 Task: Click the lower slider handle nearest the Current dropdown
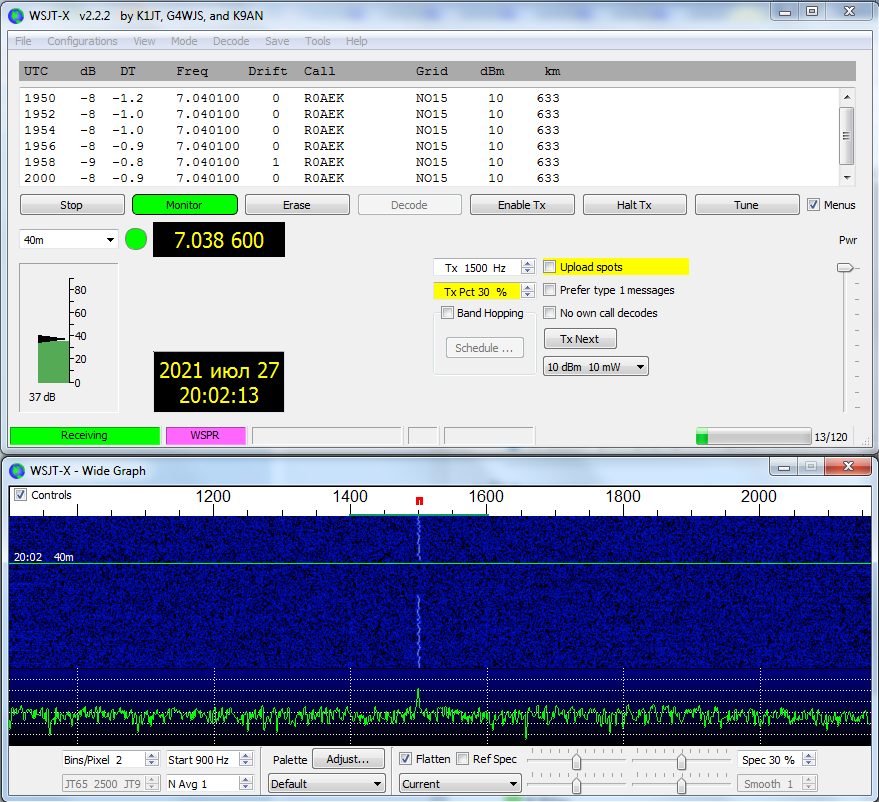[x=576, y=786]
